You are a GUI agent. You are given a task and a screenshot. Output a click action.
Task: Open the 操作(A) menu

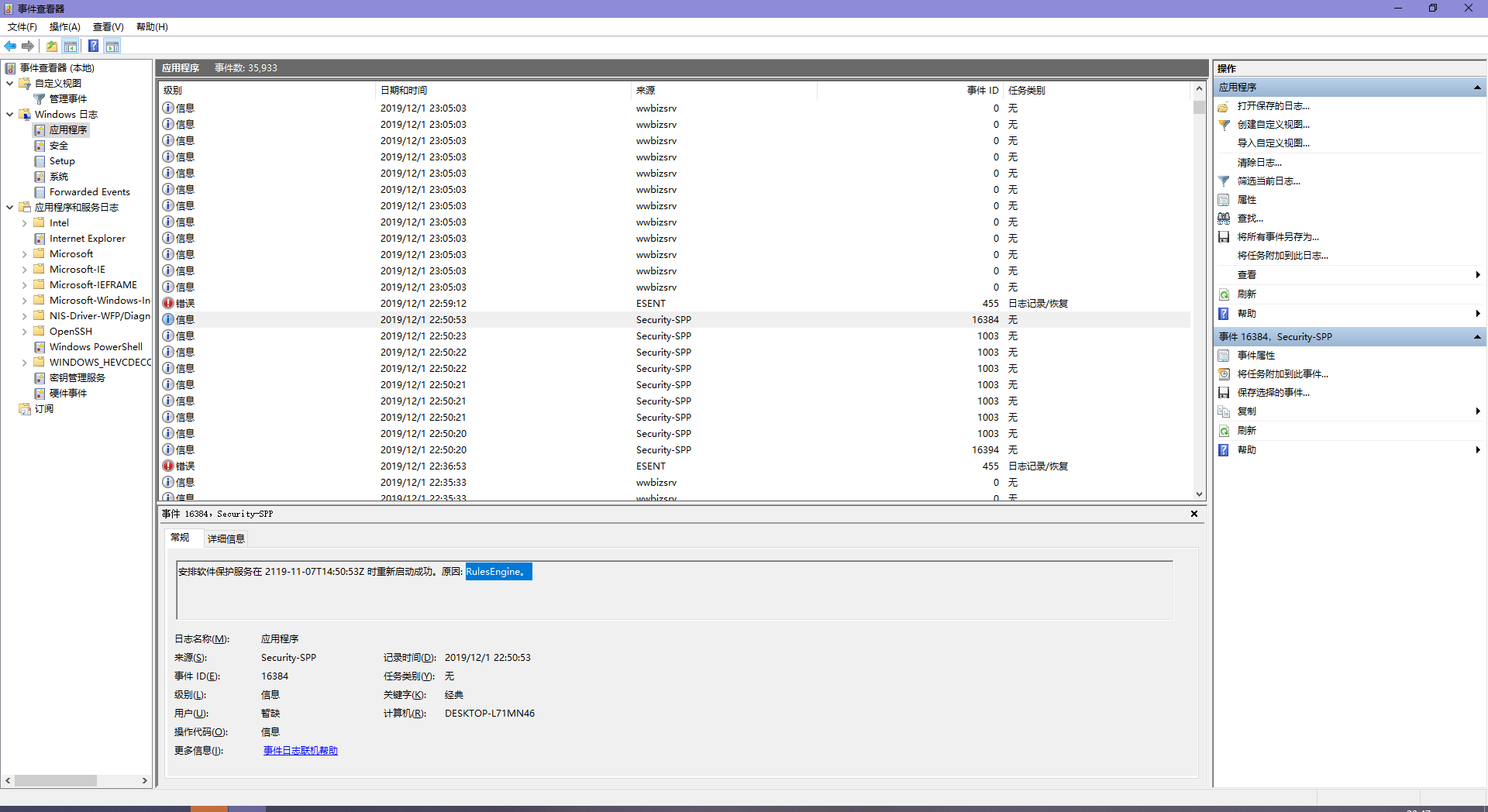click(65, 27)
